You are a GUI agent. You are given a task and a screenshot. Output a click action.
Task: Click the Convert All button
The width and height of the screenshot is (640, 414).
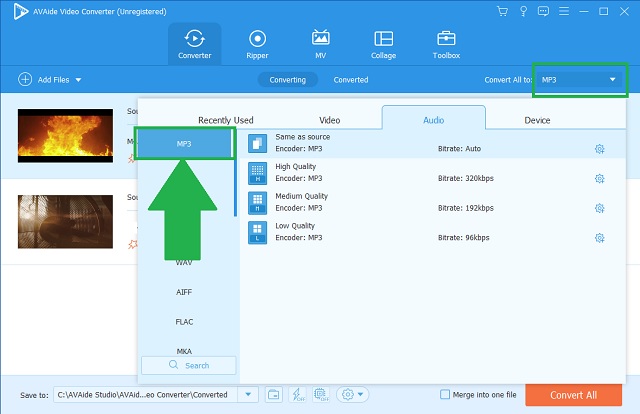click(573, 395)
